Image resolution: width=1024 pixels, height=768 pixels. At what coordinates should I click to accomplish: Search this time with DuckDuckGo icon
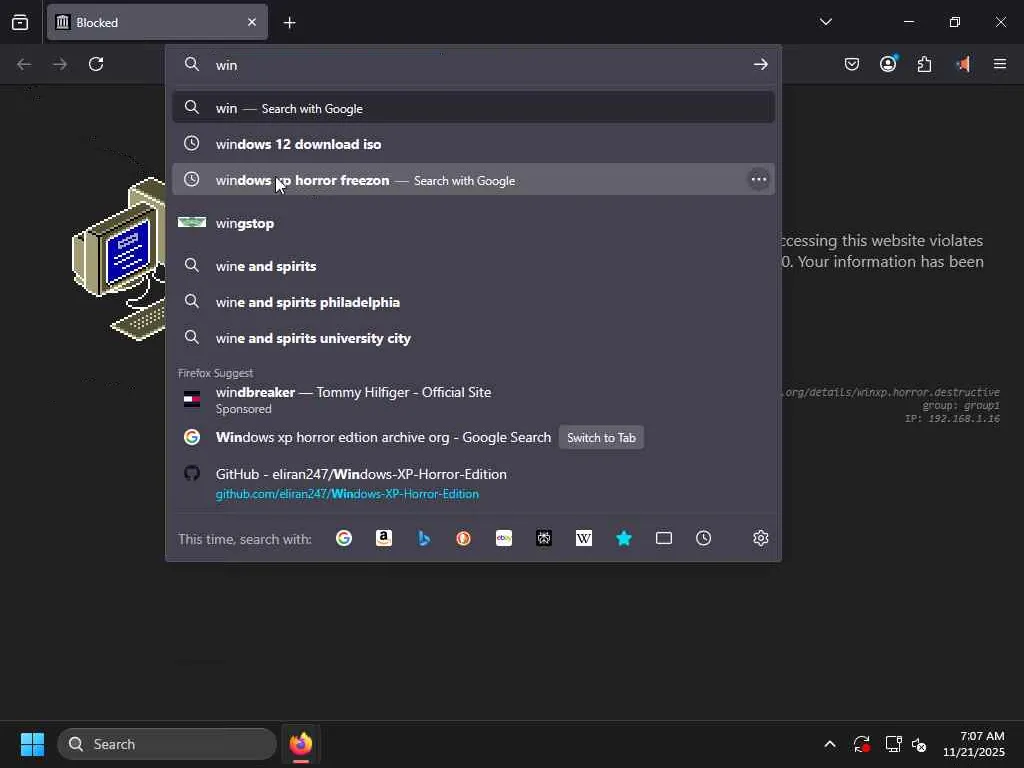464,538
